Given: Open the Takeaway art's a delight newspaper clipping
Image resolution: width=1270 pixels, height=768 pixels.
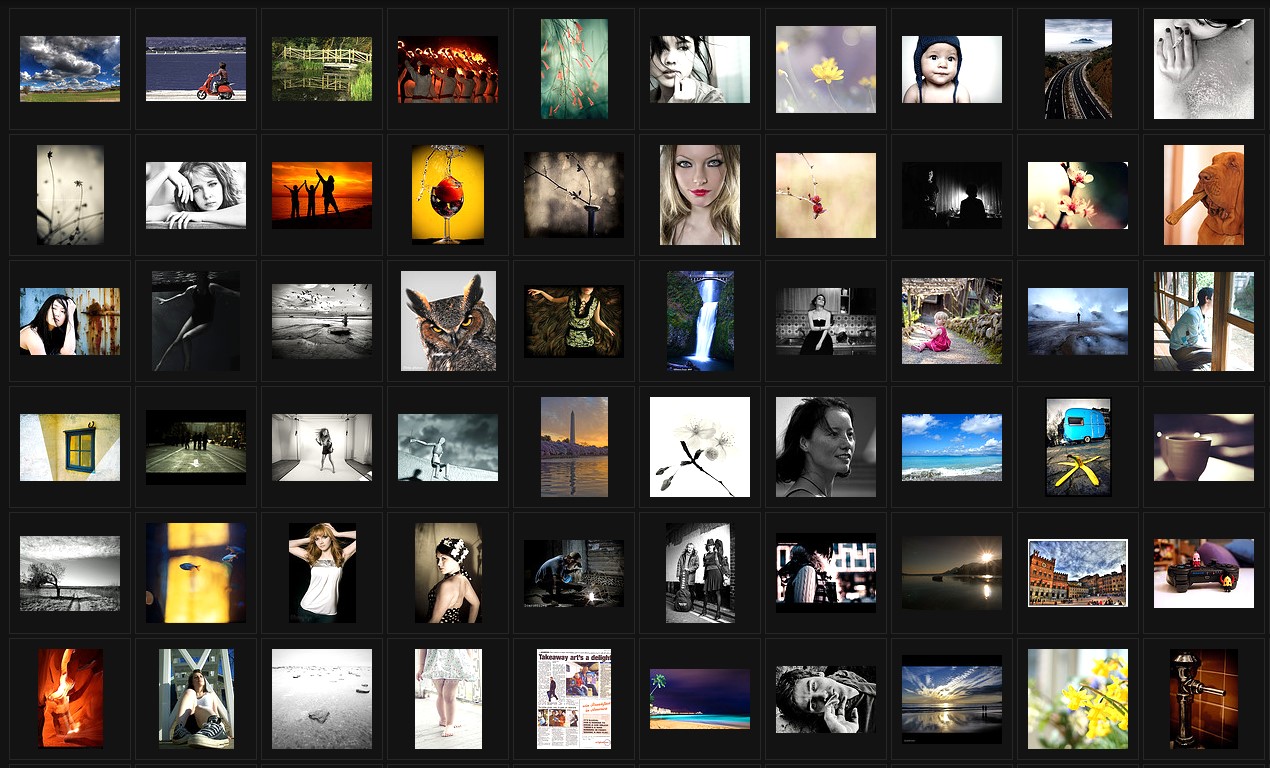Looking at the screenshot, I should pos(574,698).
